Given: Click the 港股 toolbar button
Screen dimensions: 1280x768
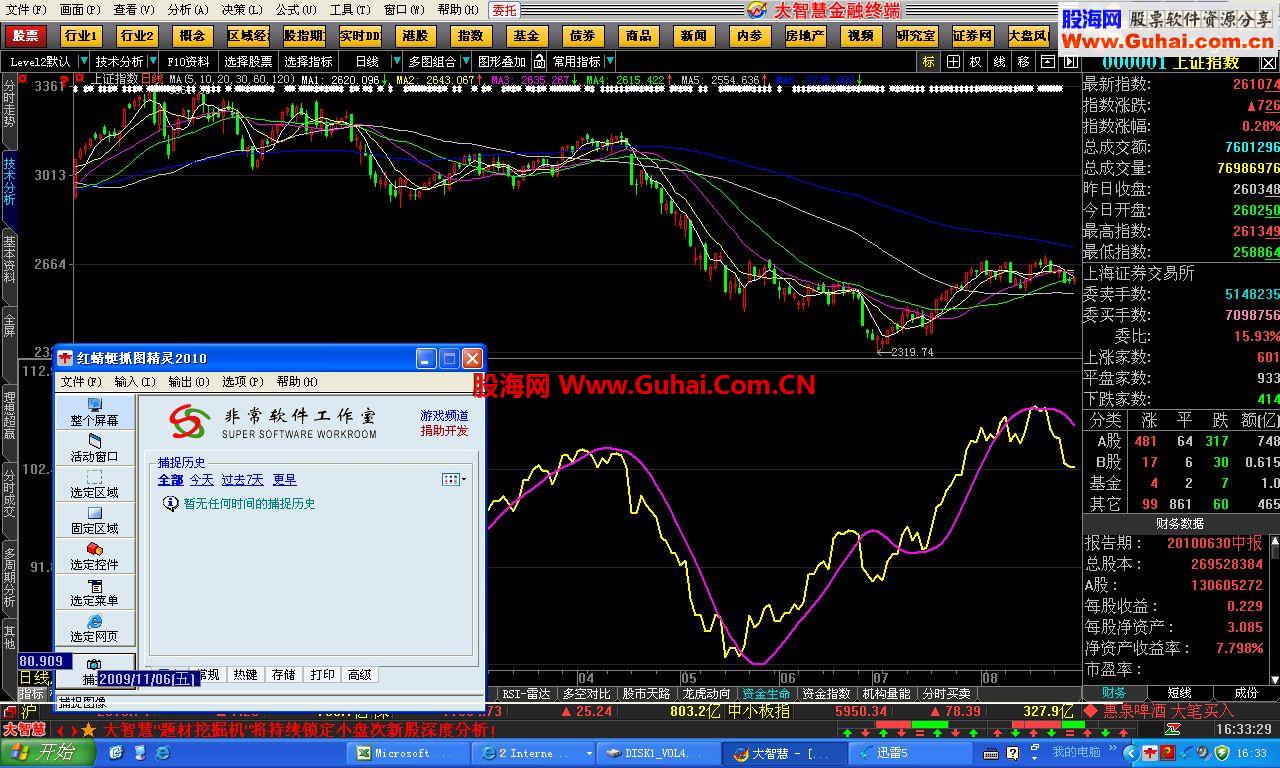Looking at the screenshot, I should coord(415,35).
